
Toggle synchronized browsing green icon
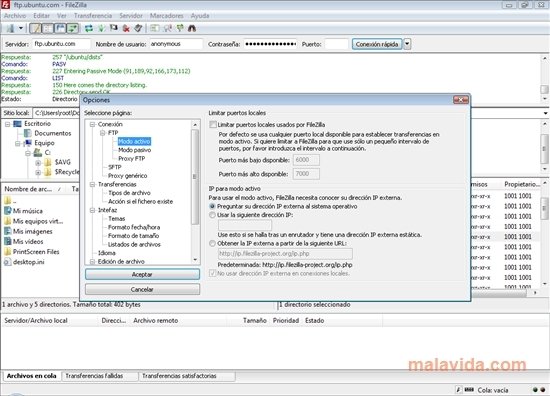point(180,28)
